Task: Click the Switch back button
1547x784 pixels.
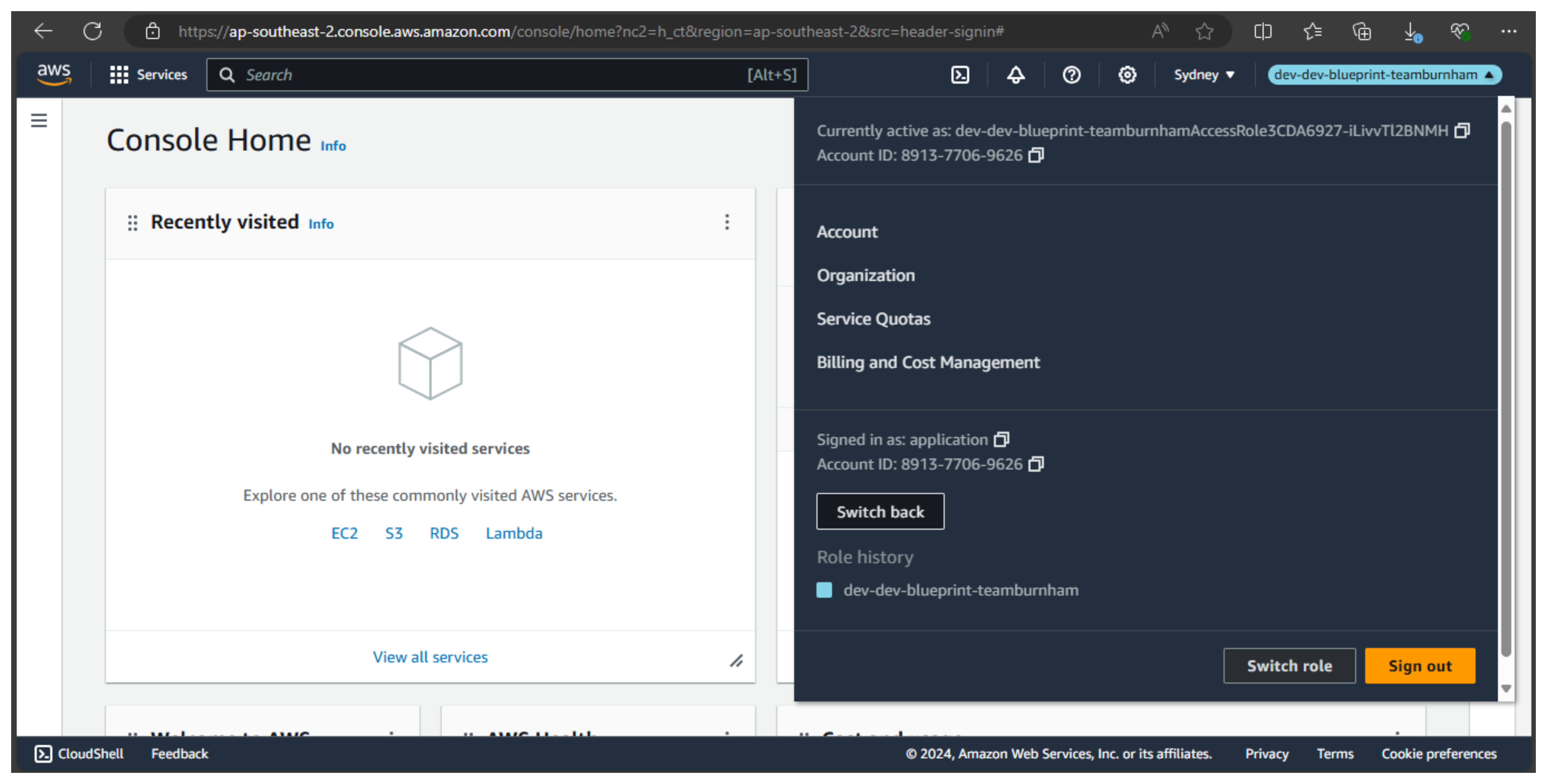Action: 880,511
